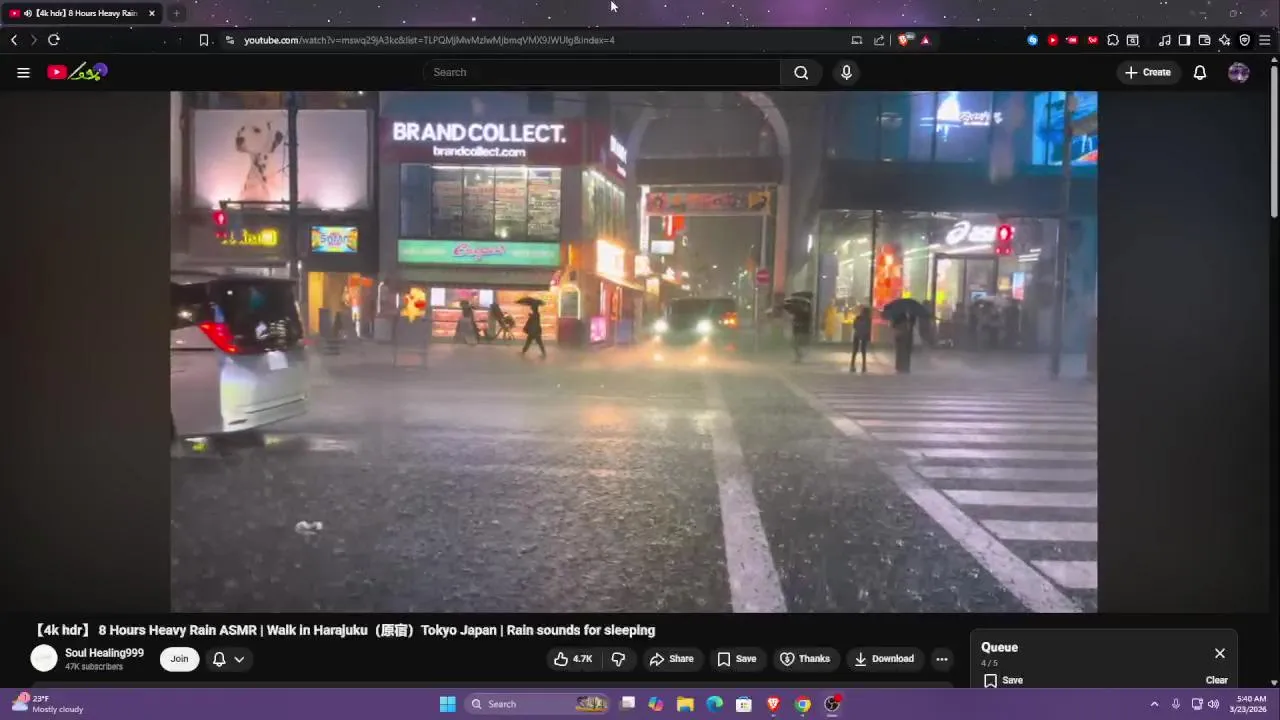Image resolution: width=1280 pixels, height=720 pixels.
Task: Click the youtube.com address bar URL
Action: pyautogui.click(x=429, y=40)
